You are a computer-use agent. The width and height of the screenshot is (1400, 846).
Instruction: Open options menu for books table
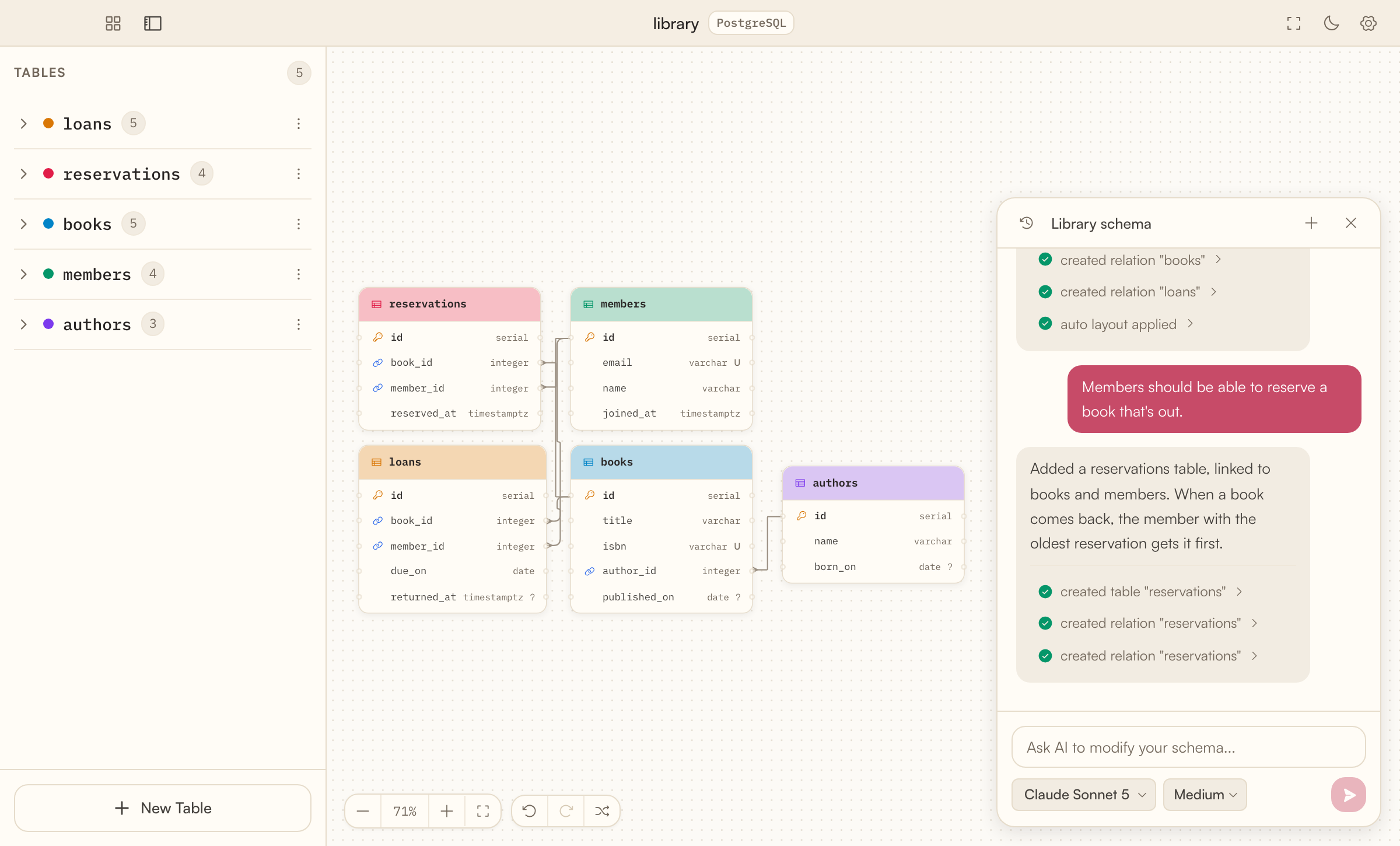(x=299, y=224)
